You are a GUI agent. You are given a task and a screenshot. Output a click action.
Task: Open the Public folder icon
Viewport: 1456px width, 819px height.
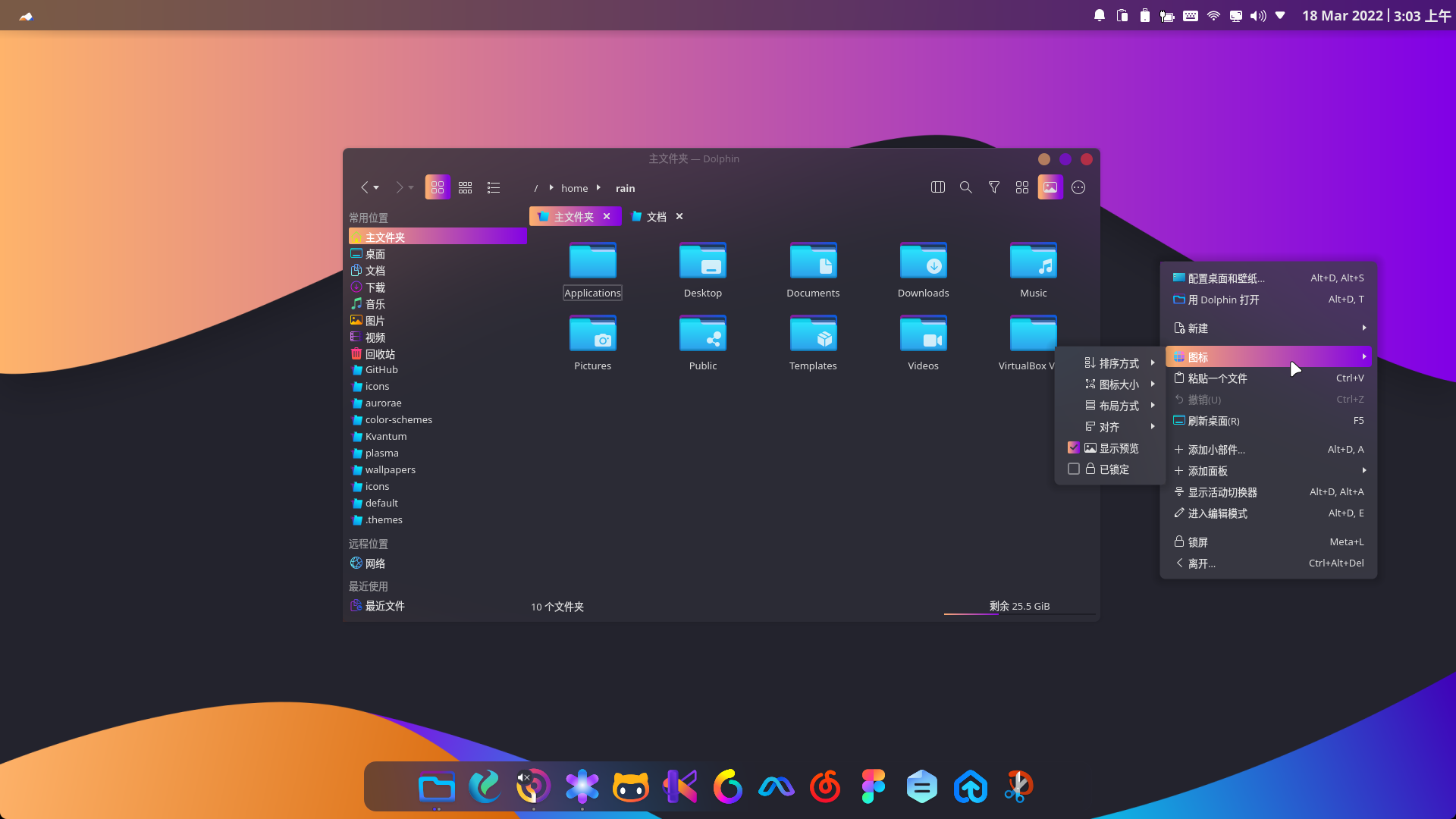pyautogui.click(x=703, y=334)
